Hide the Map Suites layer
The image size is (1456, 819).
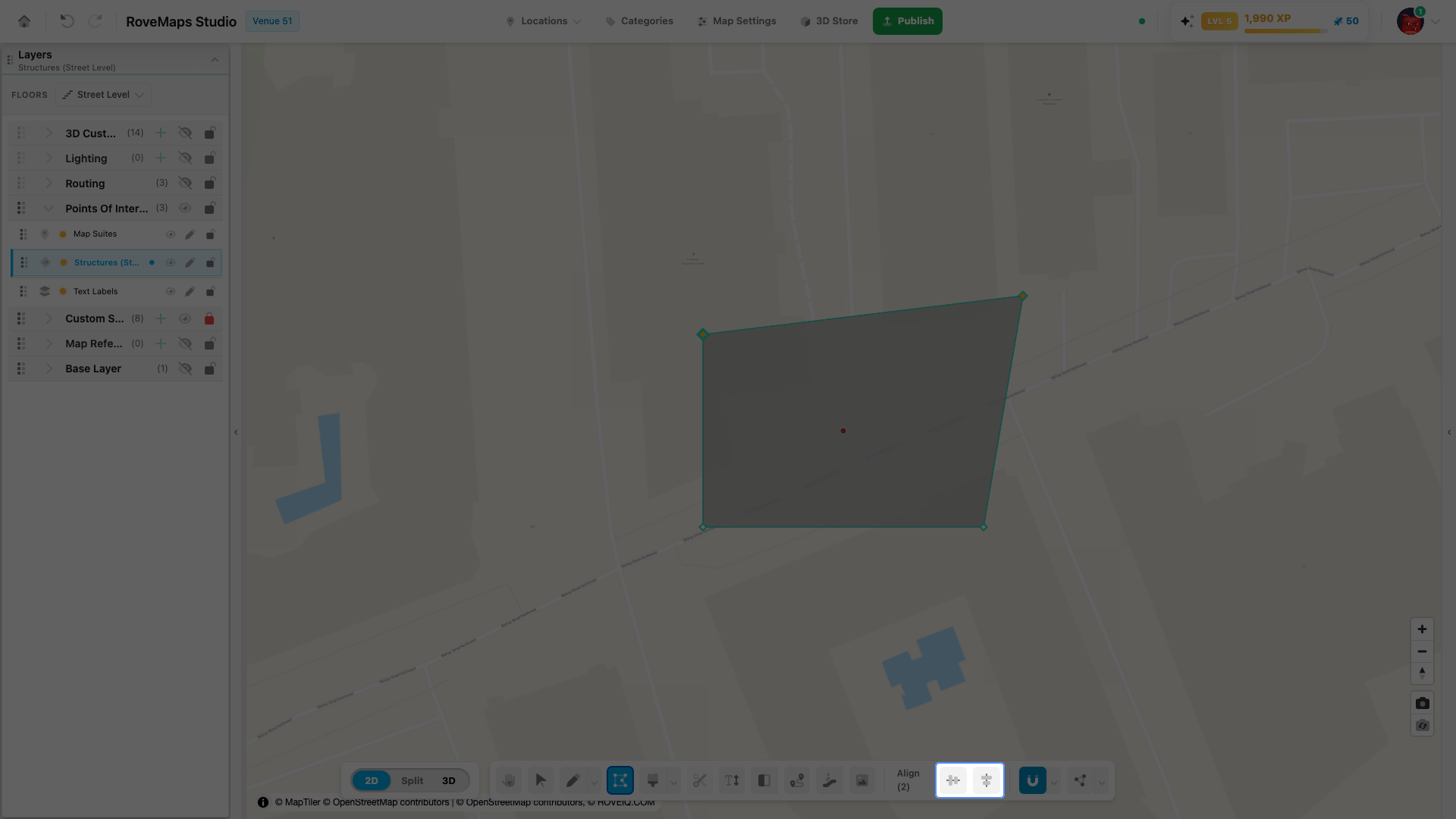click(x=171, y=234)
